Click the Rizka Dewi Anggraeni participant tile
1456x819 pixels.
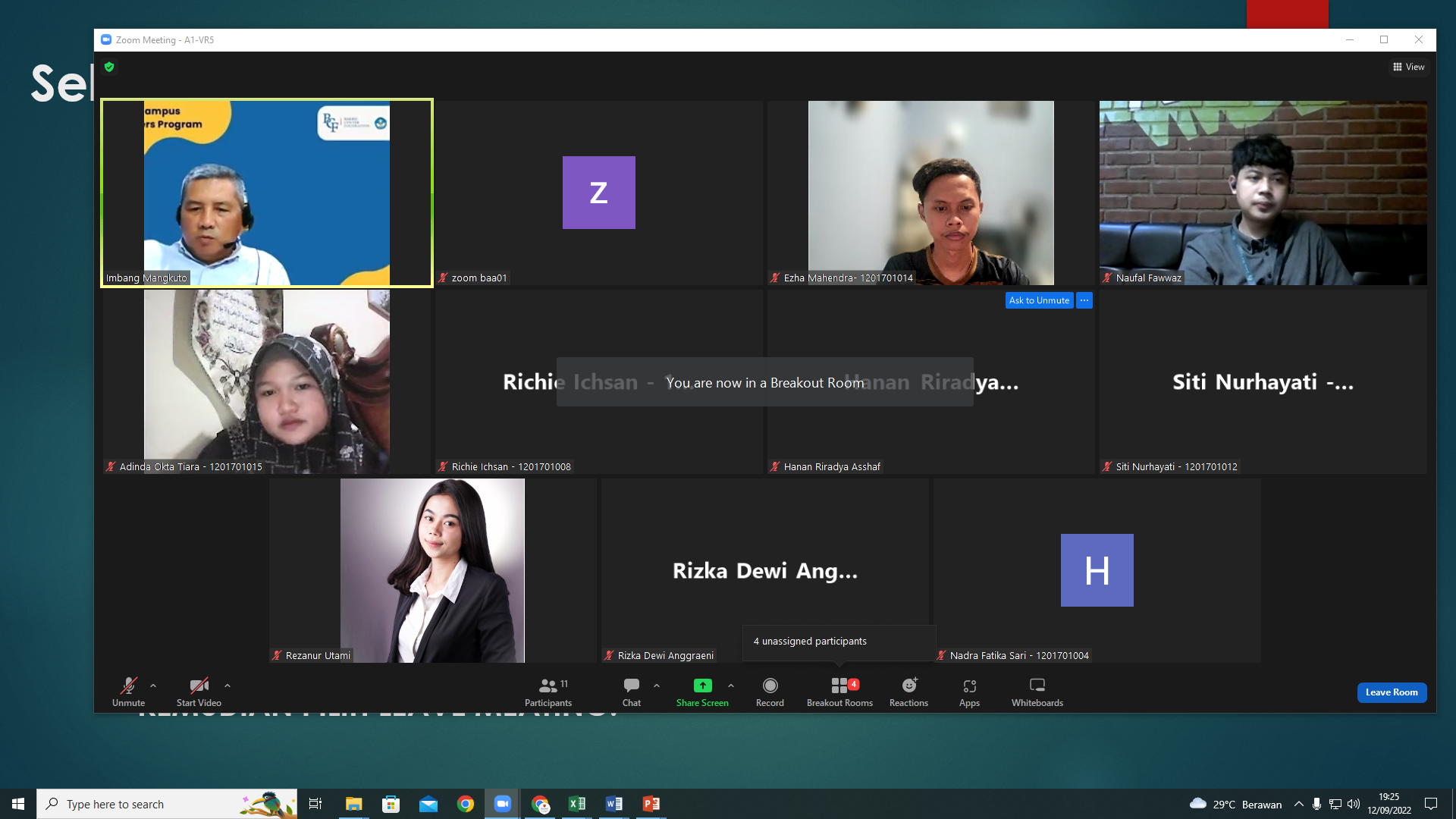765,570
